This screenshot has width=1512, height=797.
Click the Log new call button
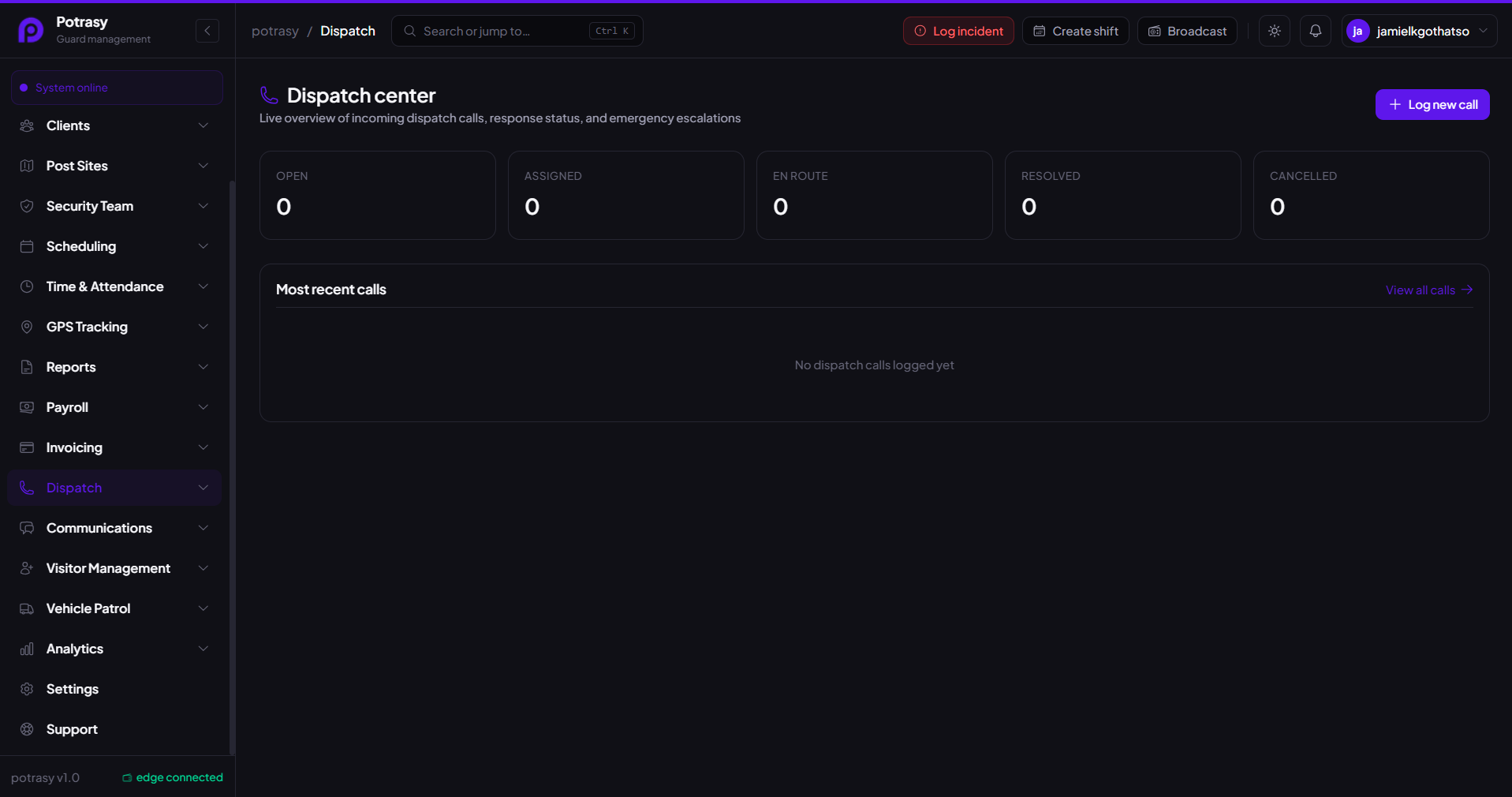pos(1432,104)
